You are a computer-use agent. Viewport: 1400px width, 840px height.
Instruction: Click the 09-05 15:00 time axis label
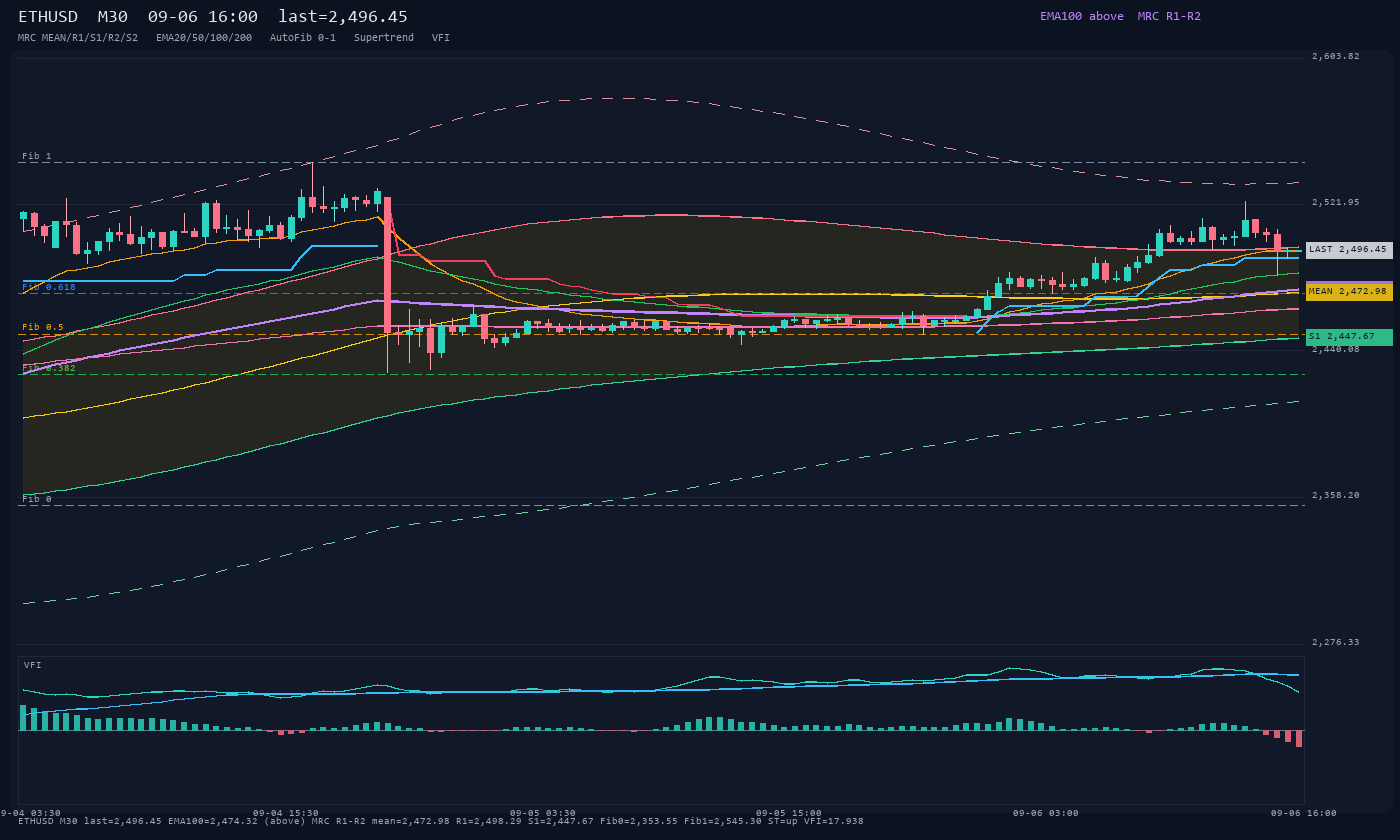[789, 813]
